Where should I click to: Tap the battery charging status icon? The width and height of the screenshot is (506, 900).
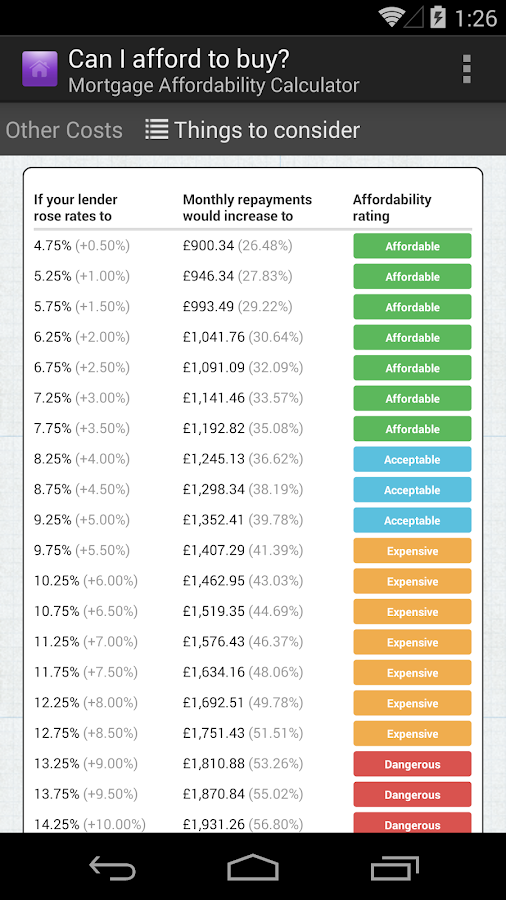(438, 17)
